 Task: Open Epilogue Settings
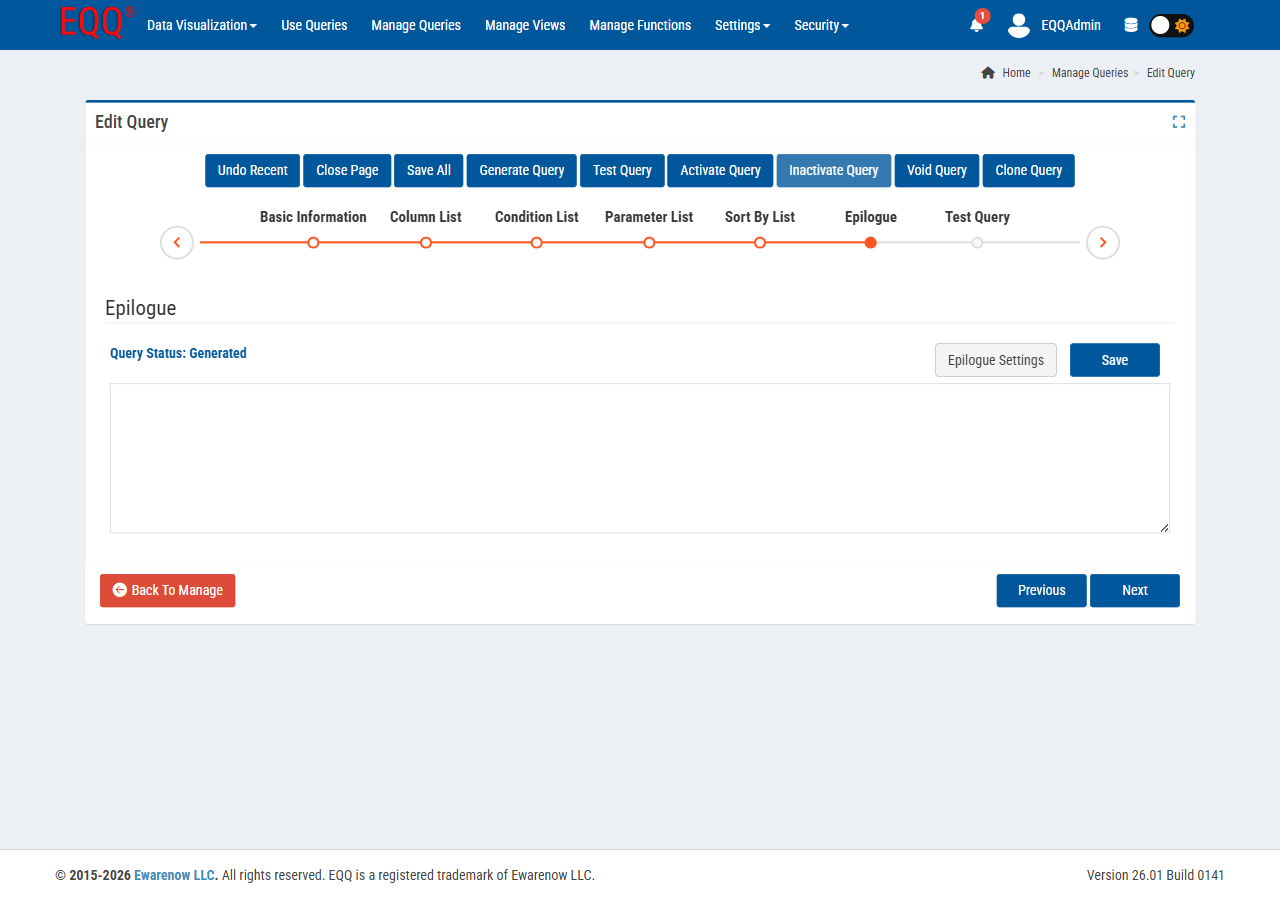pos(995,359)
